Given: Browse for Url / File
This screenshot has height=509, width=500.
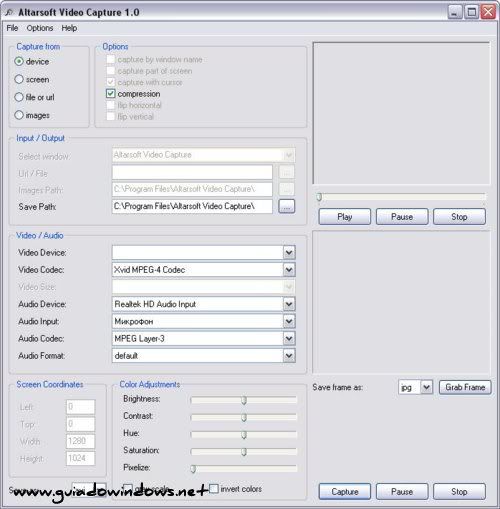Looking at the screenshot, I should (x=287, y=172).
